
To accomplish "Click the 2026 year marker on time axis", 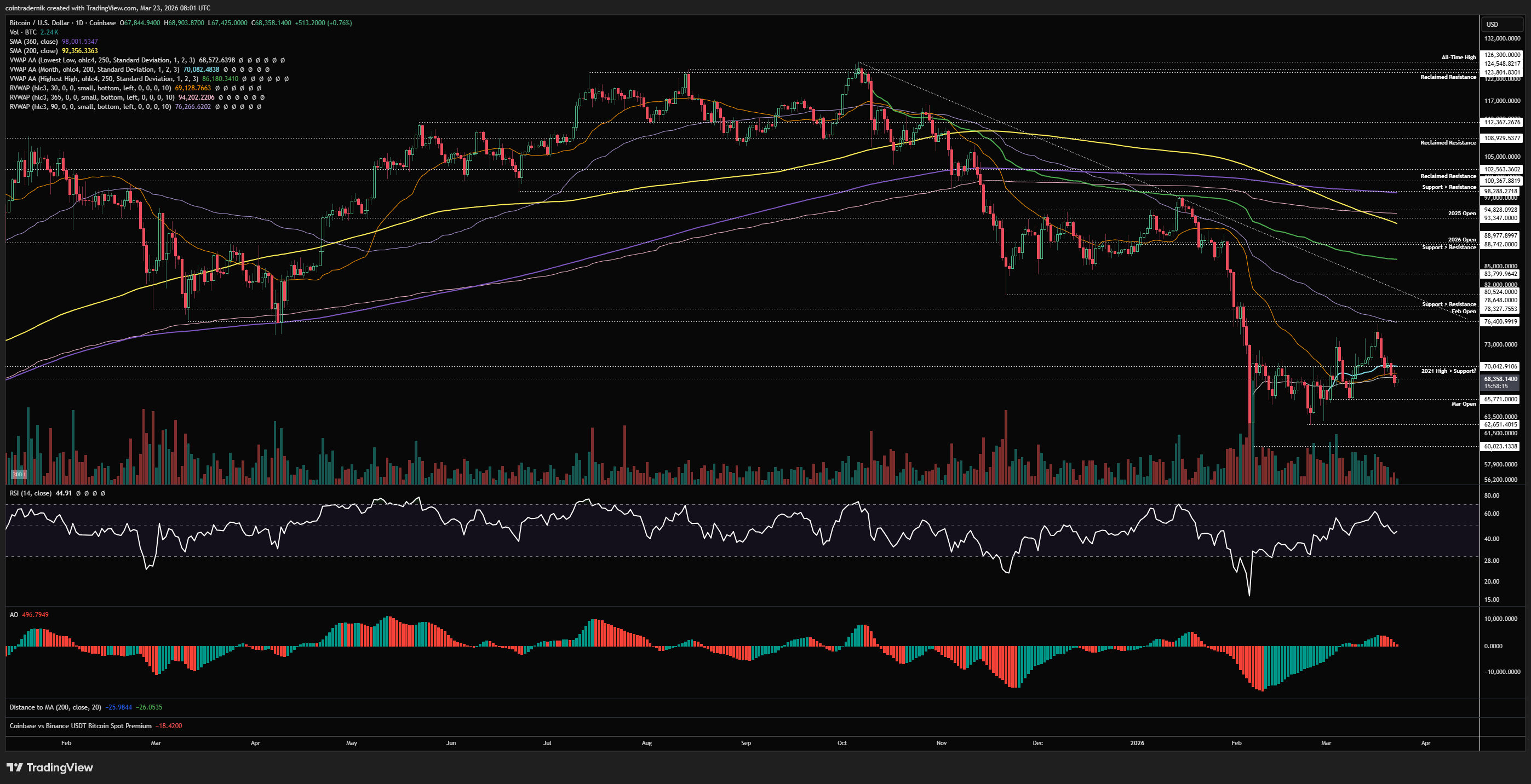I will pyautogui.click(x=1137, y=743).
